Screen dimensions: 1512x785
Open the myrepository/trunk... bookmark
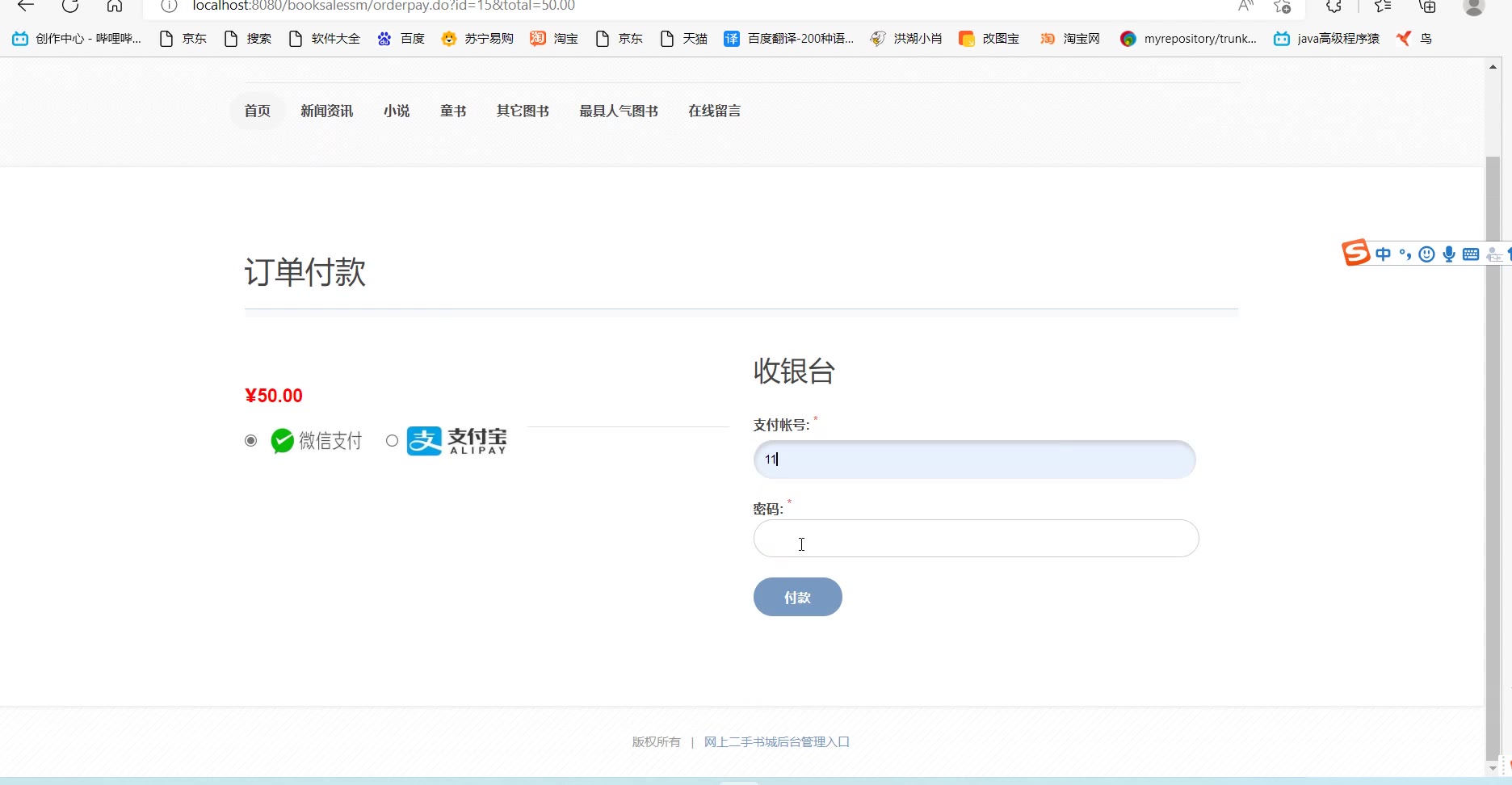click(1188, 39)
